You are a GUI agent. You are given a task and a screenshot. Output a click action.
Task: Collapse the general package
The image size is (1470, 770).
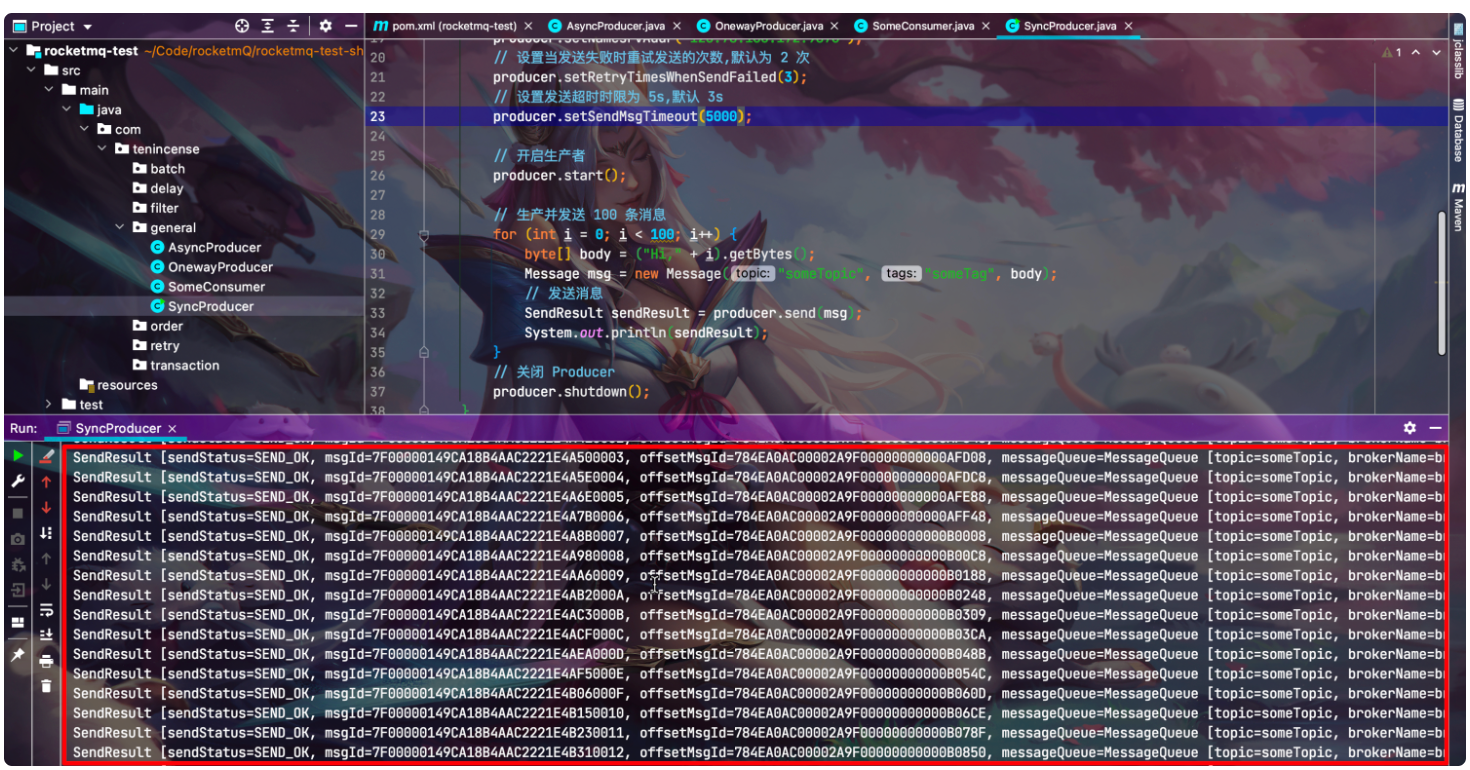pos(121,228)
